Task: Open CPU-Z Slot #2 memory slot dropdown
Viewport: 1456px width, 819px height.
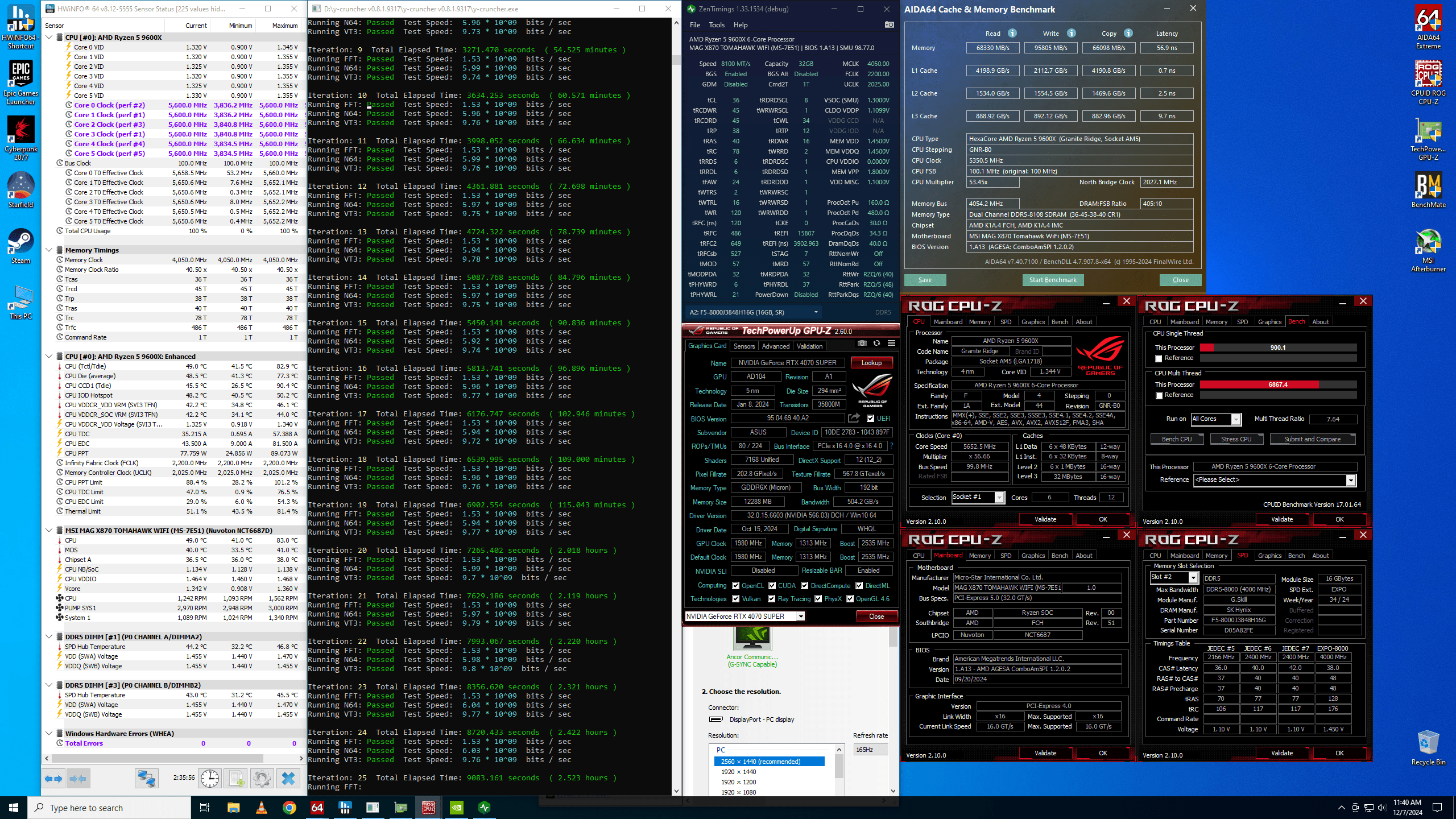Action: (1193, 577)
